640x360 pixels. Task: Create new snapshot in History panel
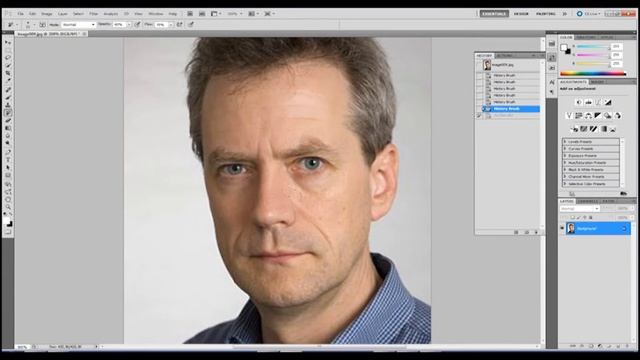click(527, 232)
